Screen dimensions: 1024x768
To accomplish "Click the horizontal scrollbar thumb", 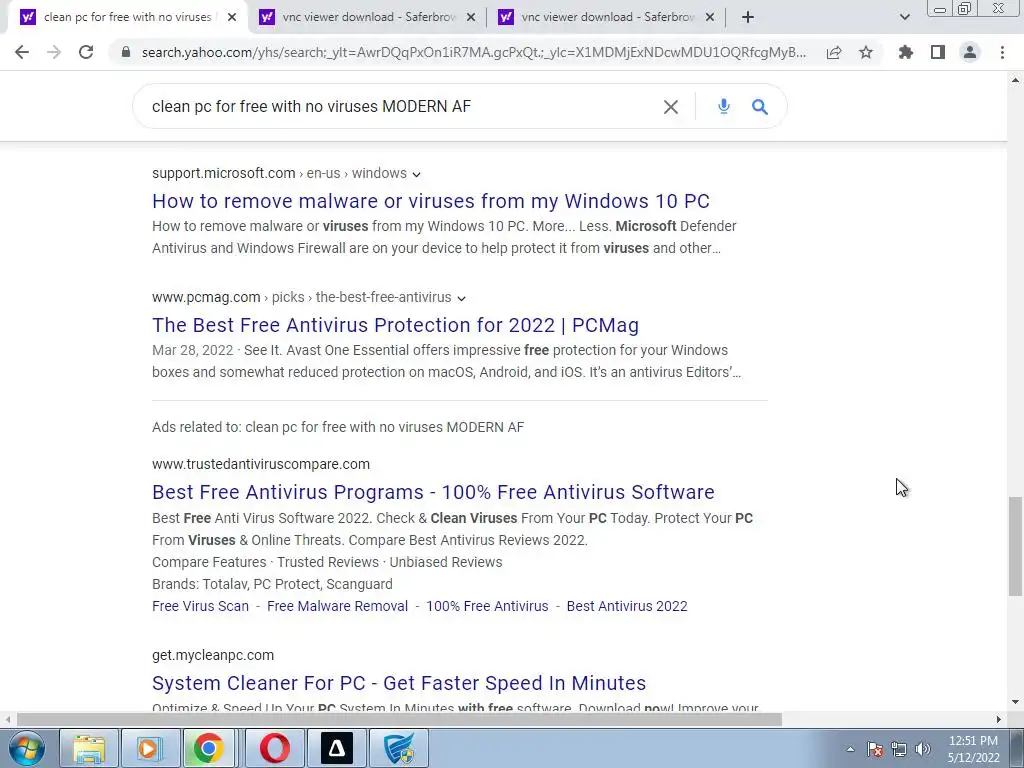I will tap(399, 719).
